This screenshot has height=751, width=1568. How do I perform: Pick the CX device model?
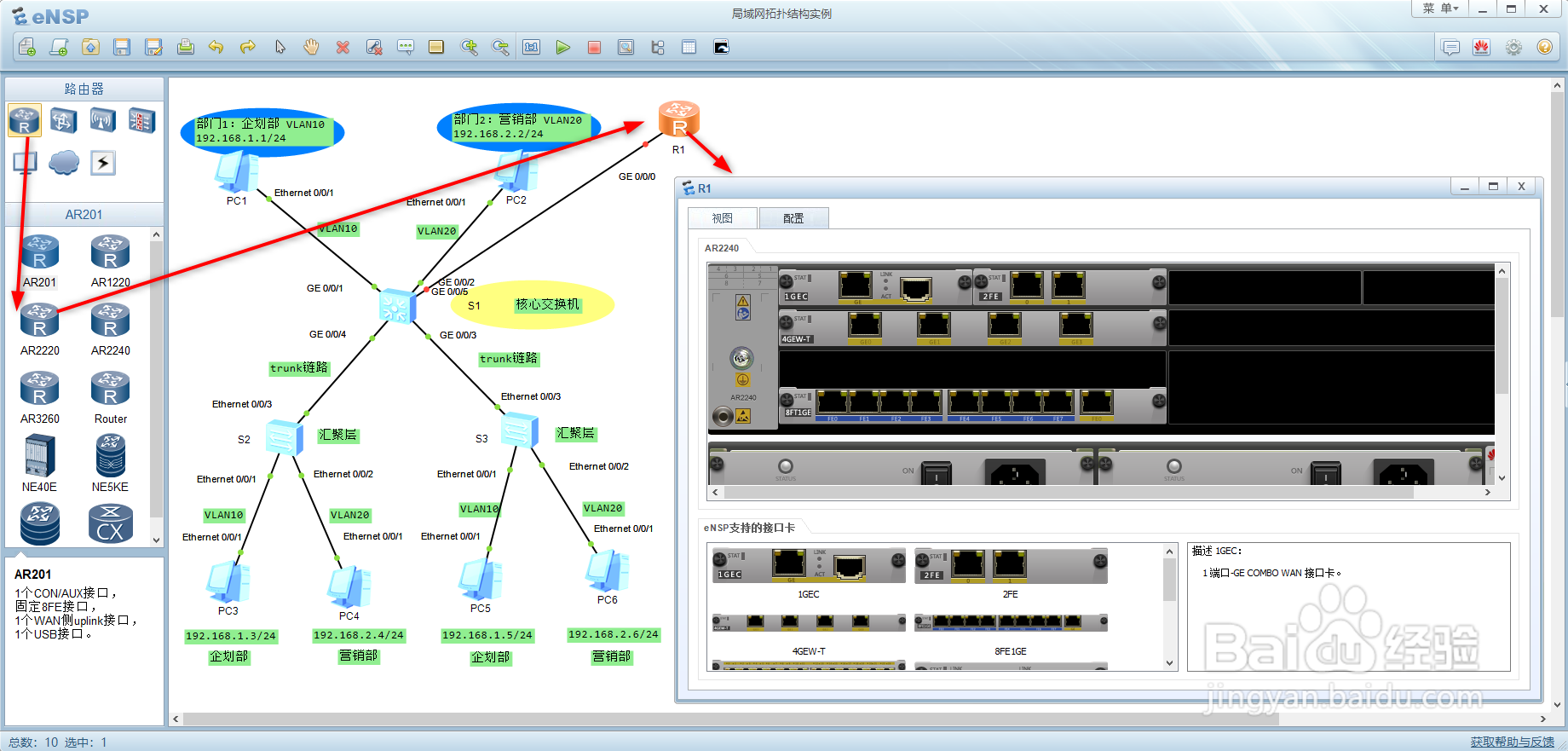click(x=111, y=524)
